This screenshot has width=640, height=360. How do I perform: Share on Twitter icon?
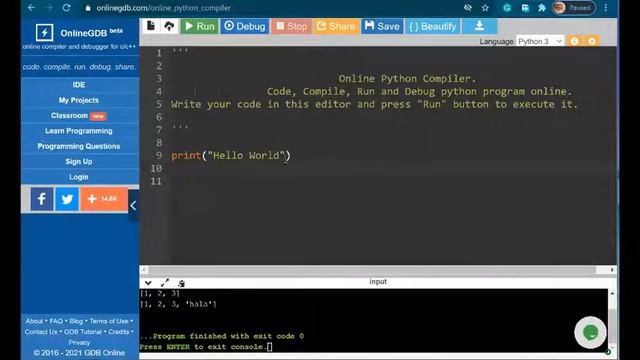67,199
